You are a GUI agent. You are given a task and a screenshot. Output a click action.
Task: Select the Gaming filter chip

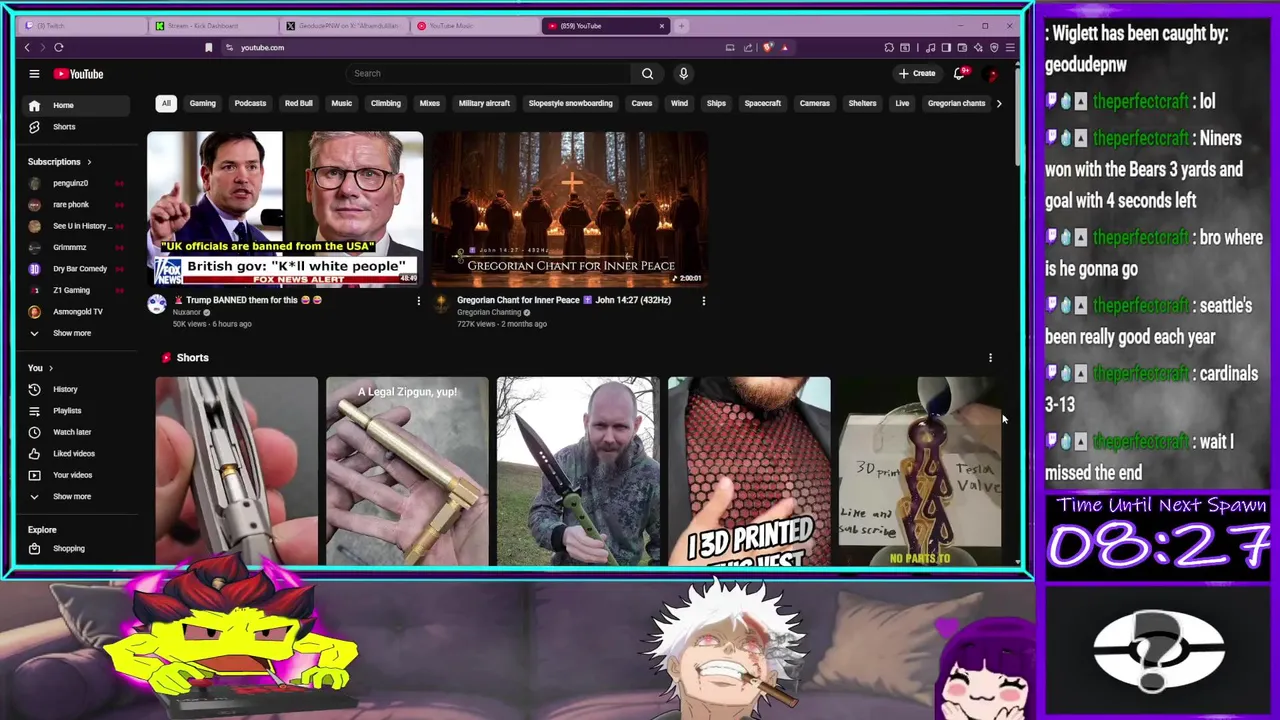[202, 103]
